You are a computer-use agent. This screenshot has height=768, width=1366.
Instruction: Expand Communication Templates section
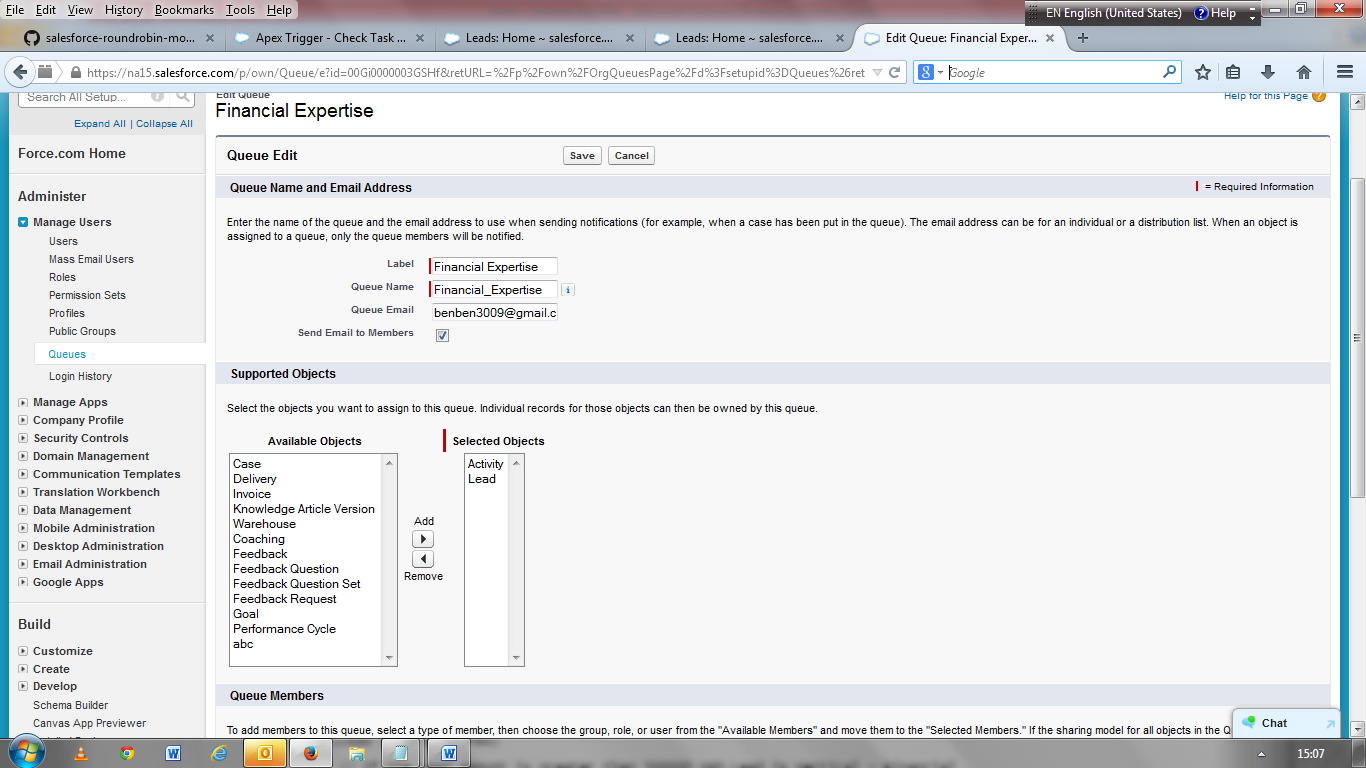tap(23, 474)
